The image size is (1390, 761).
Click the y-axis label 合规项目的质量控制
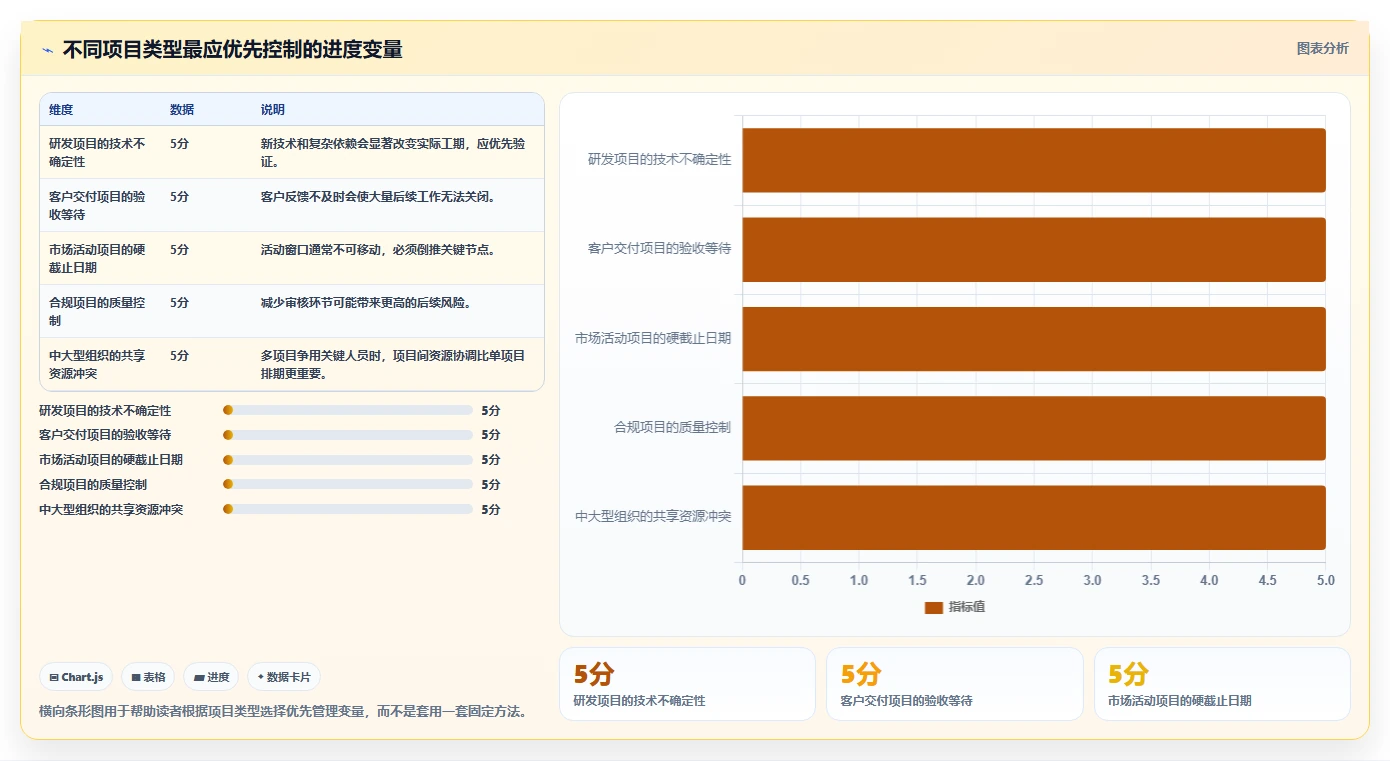pos(672,428)
